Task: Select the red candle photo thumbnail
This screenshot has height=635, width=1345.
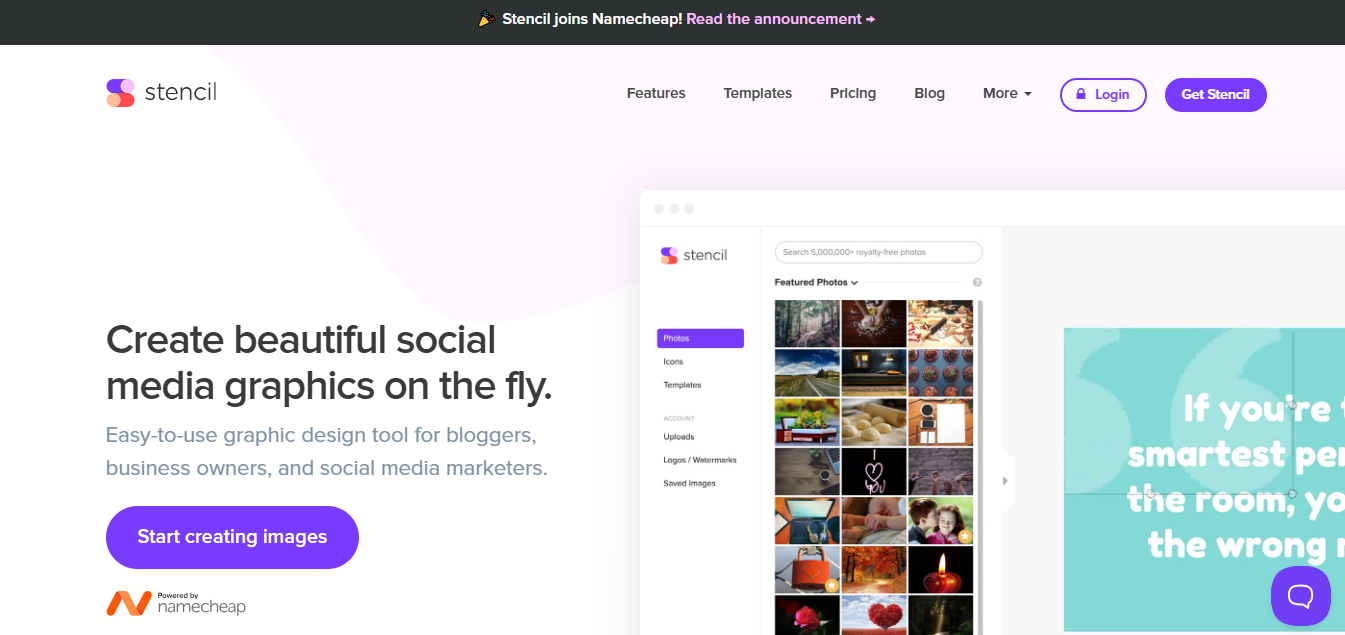Action: point(940,570)
